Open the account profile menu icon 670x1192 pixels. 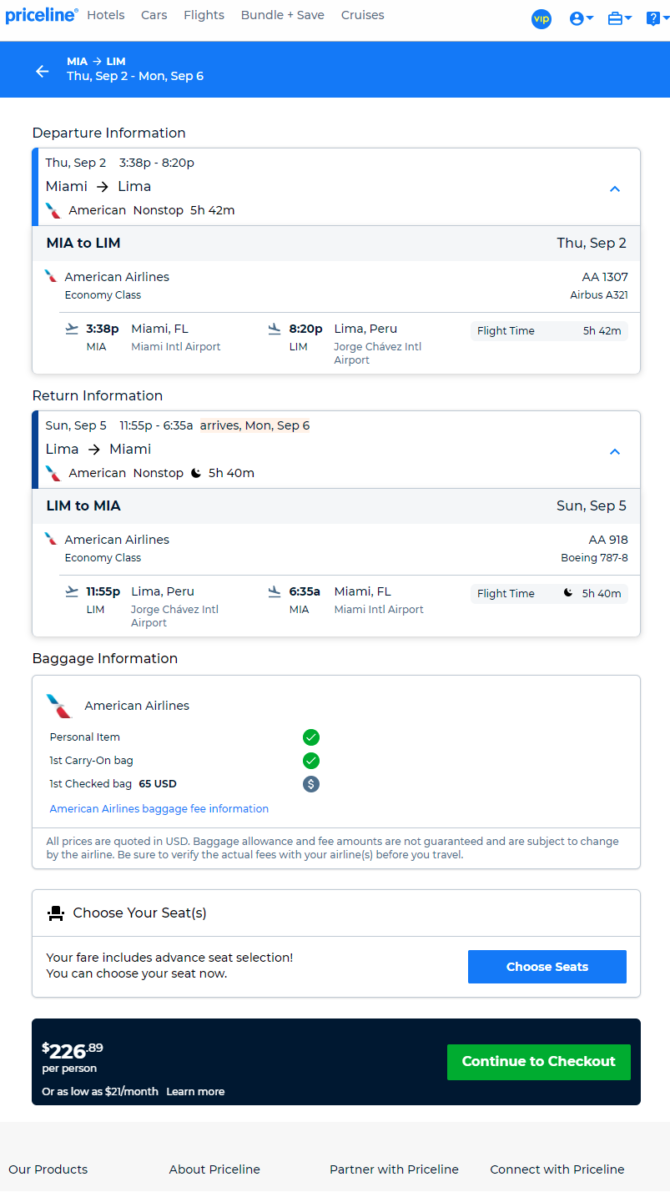[x=581, y=19]
